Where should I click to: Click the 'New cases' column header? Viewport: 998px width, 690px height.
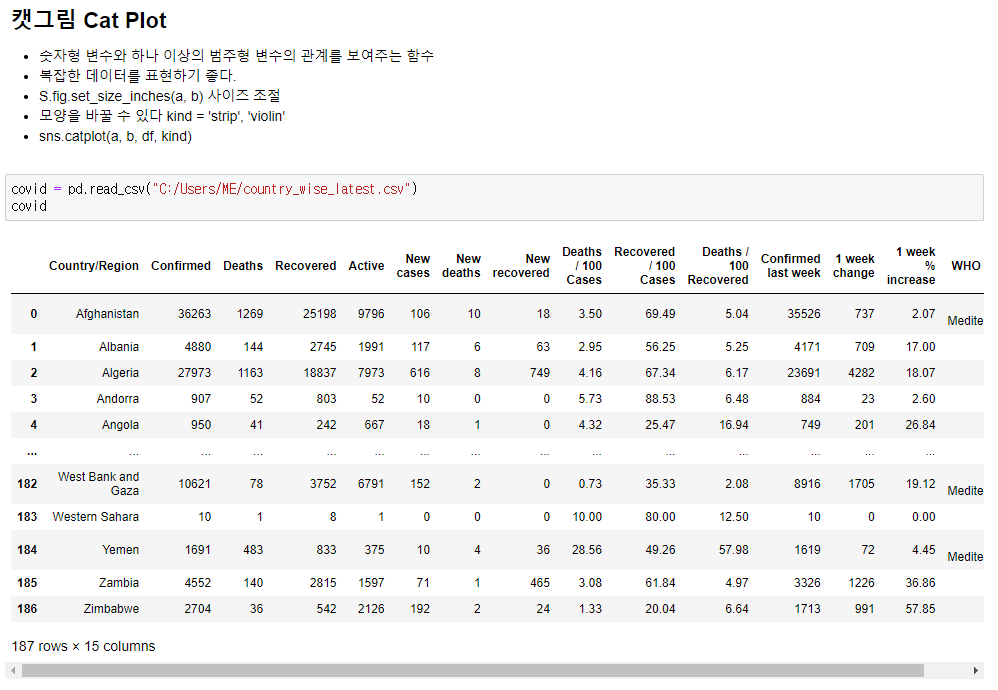[413, 265]
